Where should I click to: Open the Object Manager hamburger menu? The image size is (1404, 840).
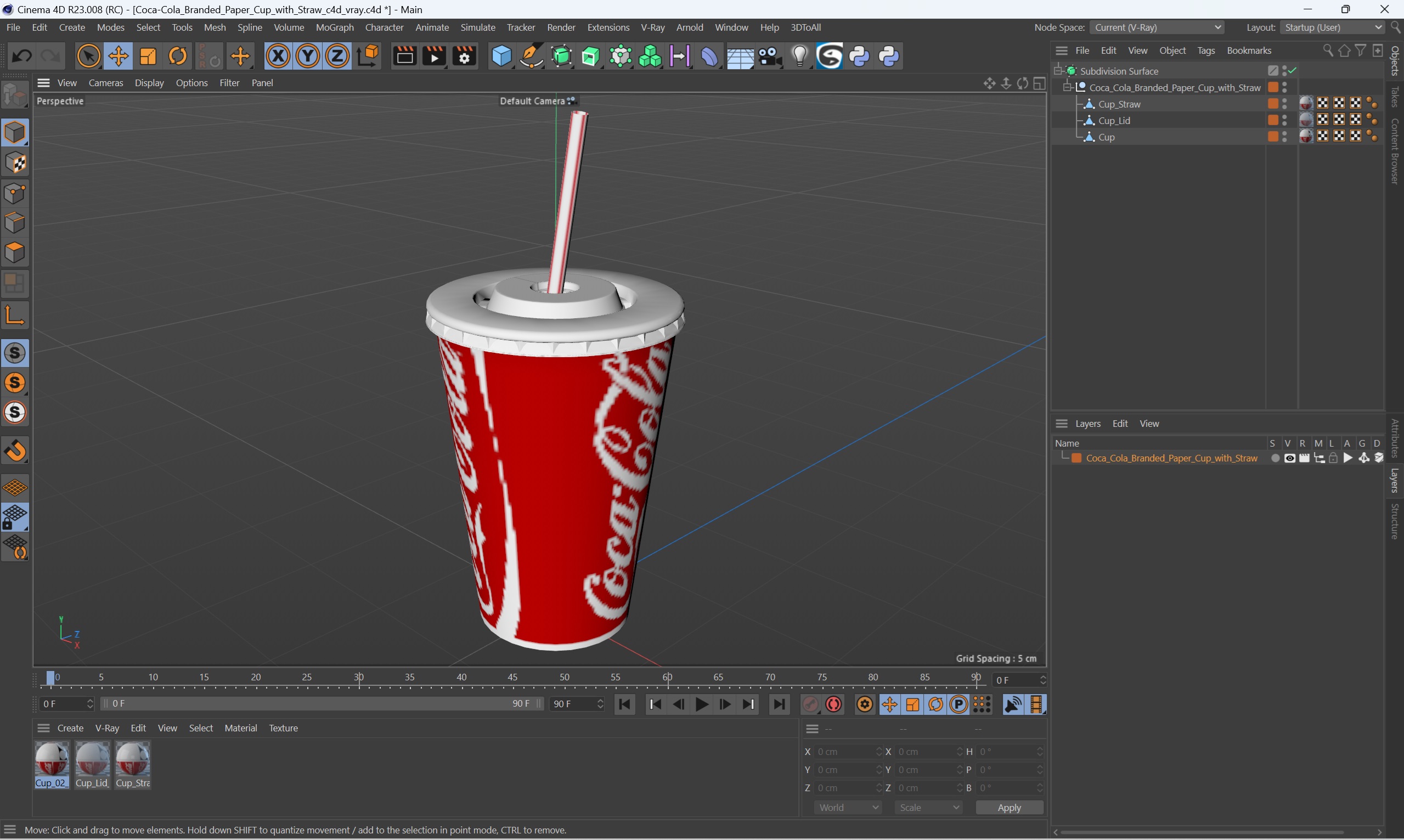[x=1062, y=50]
